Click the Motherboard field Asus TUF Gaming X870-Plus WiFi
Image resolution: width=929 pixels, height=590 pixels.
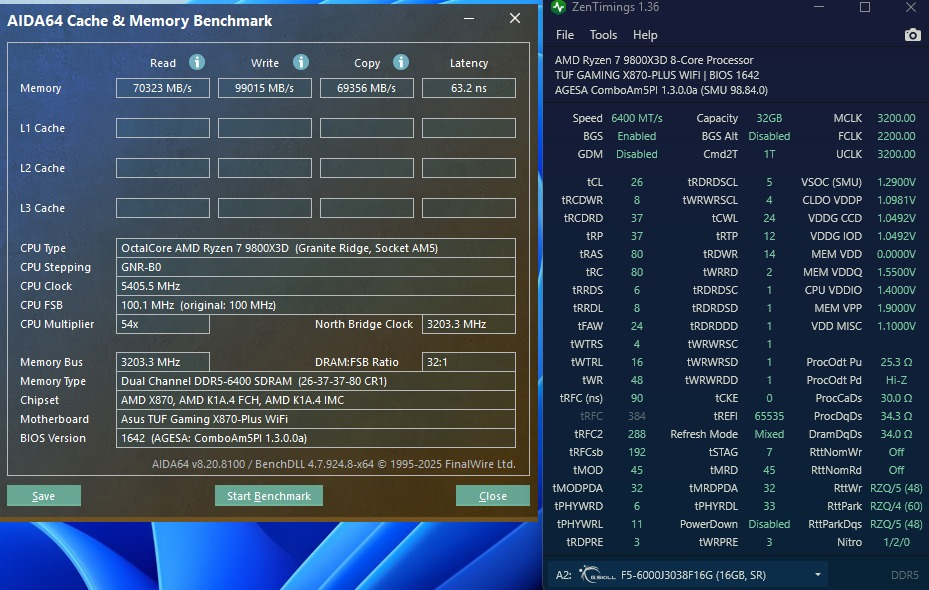[316, 419]
